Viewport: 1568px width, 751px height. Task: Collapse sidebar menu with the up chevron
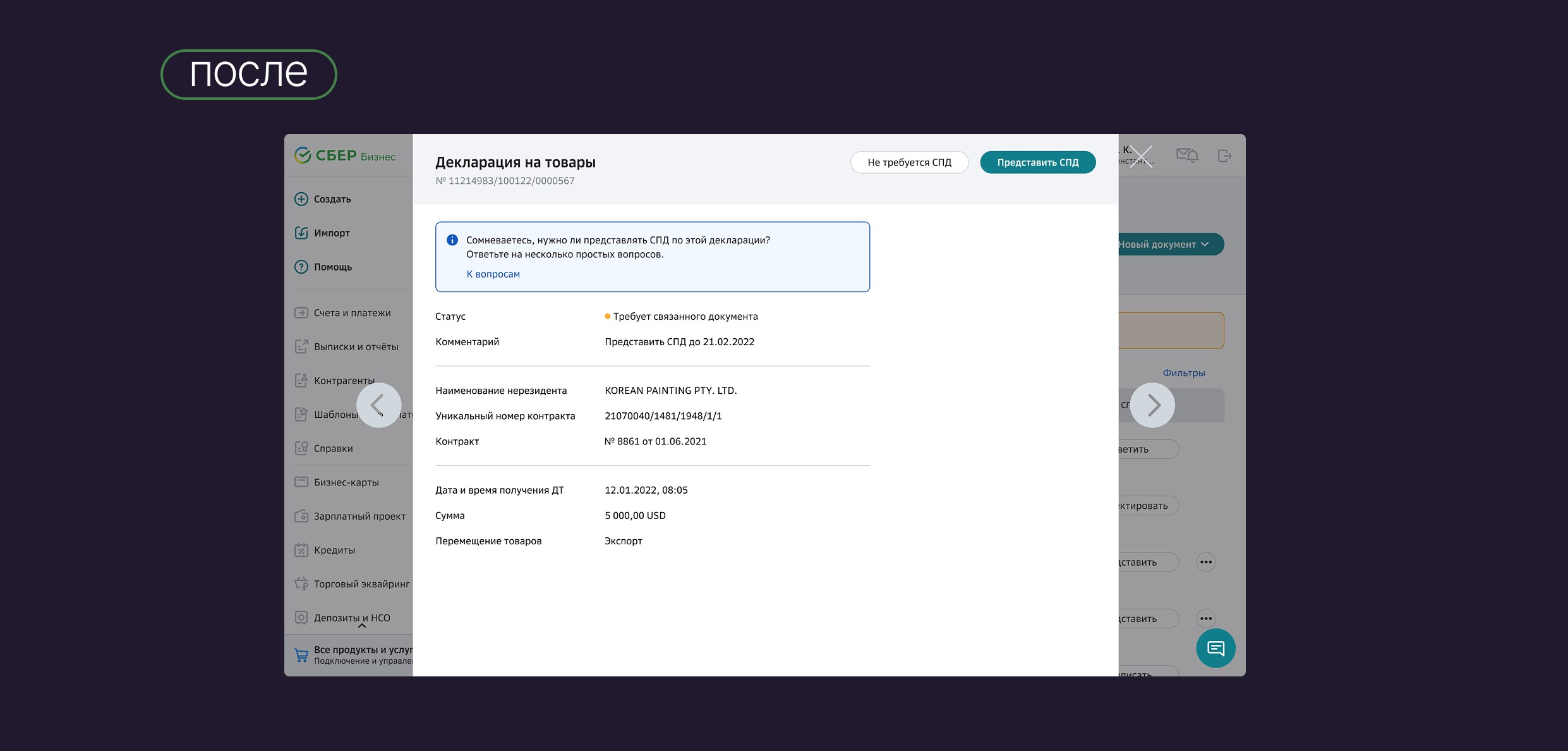click(362, 626)
